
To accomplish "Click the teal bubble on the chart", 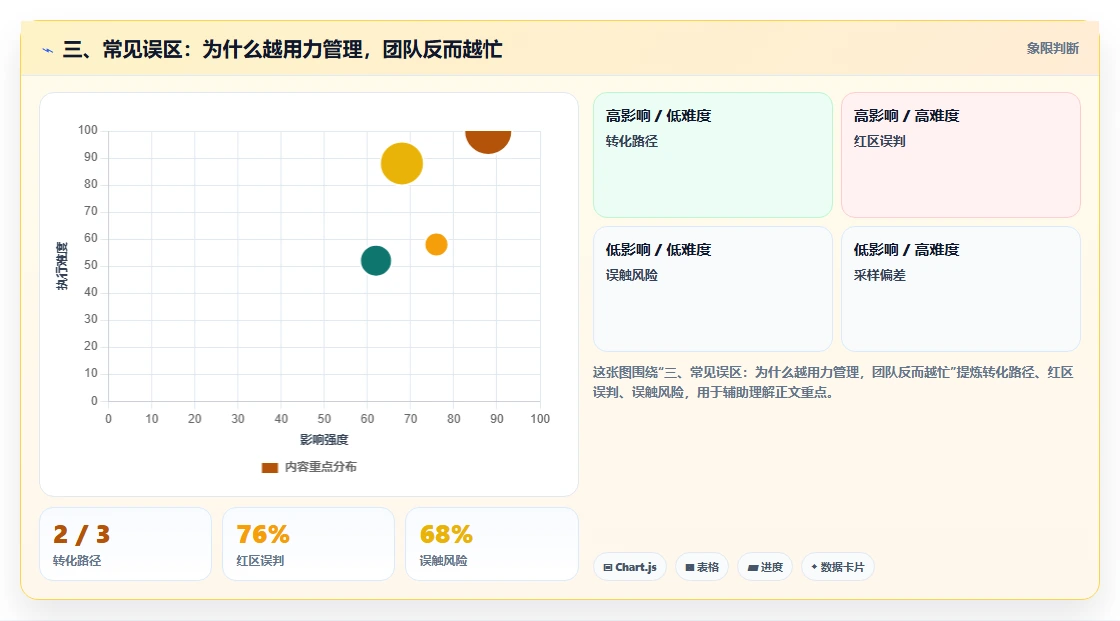I will (x=376, y=260).
